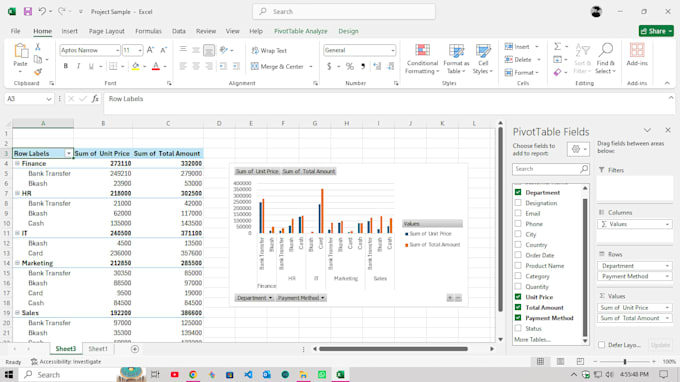Apply Accounting dollar number format
680x382 pixels.
pyautogui.click(x=329, y=66)
